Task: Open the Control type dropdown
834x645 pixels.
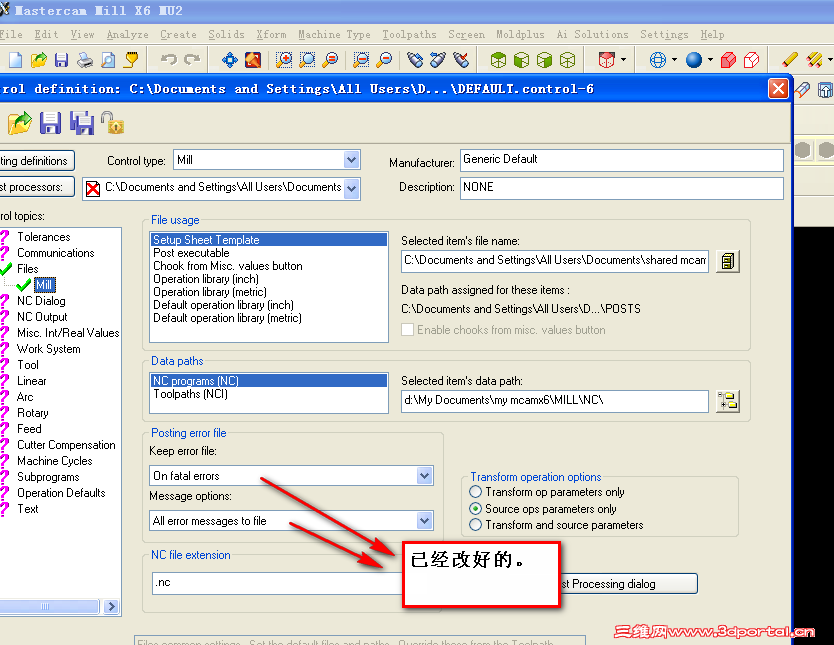Action: click(352, 160)
